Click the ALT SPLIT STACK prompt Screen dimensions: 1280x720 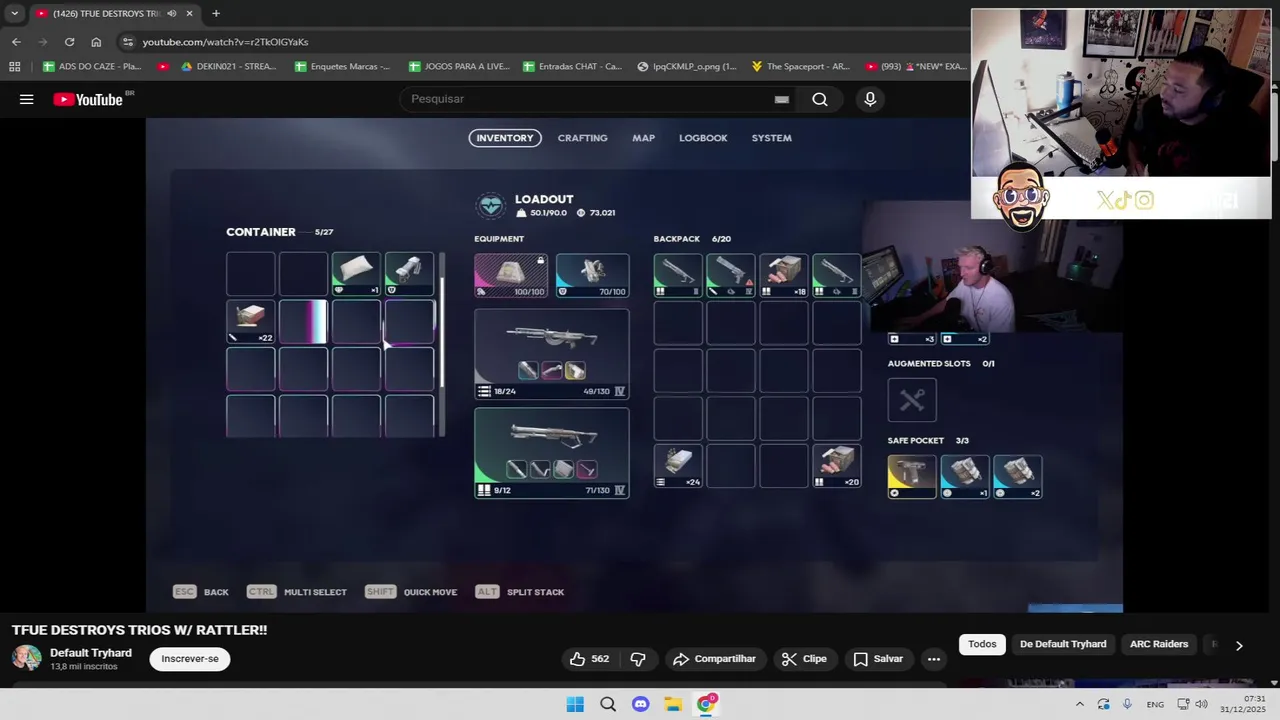(520, 592)
